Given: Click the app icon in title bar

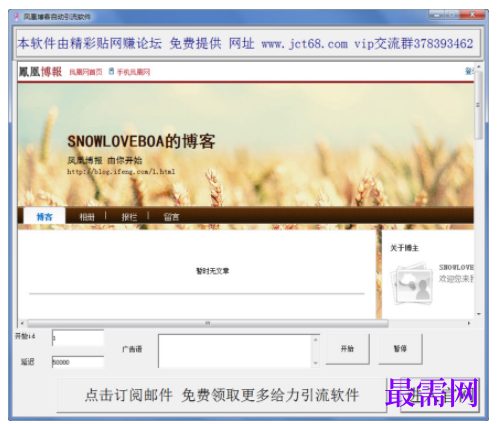Looking at the screenshot, I should (16, 16).
